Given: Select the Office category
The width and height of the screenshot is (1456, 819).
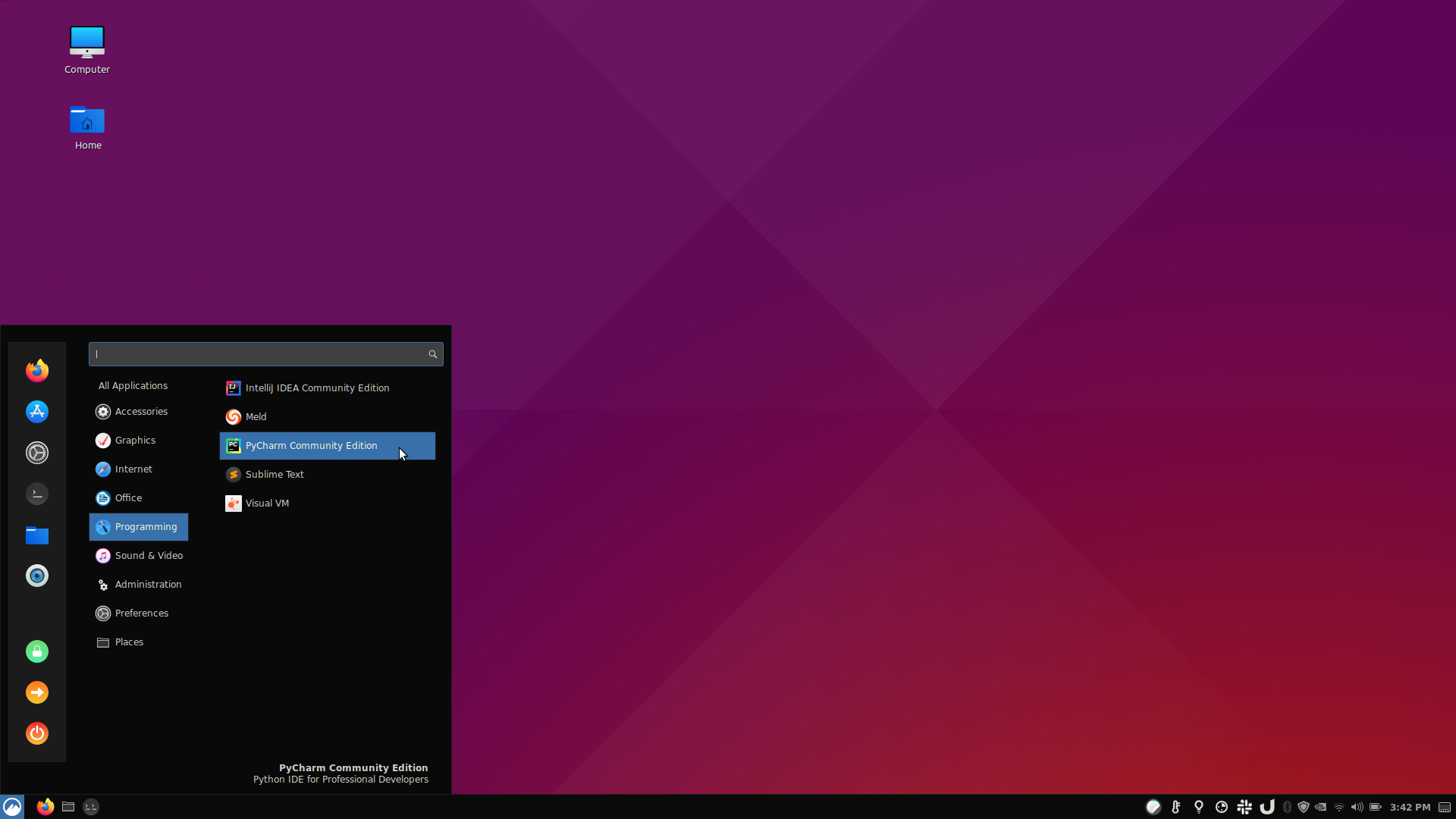Looking at the screenshot, I should coord(139,497).
